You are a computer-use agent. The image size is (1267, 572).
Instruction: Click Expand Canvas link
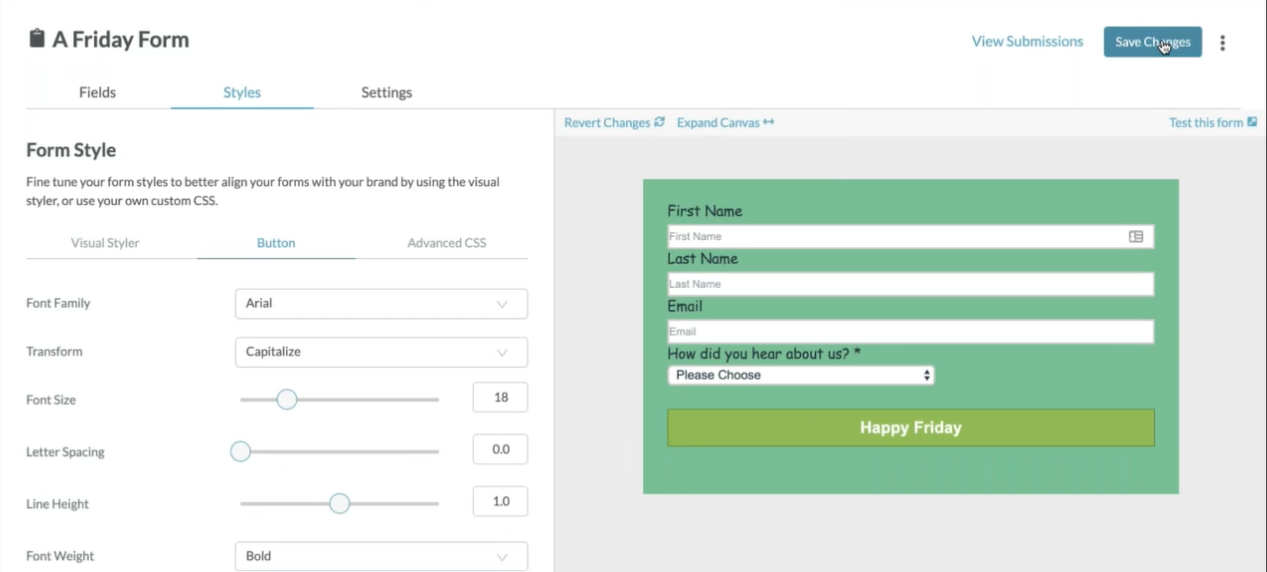point(725,123)
